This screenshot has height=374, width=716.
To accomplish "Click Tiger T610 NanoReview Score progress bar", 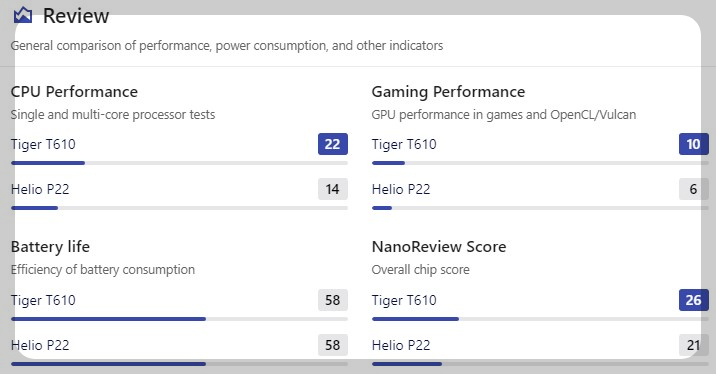I will tap(540, 319).
